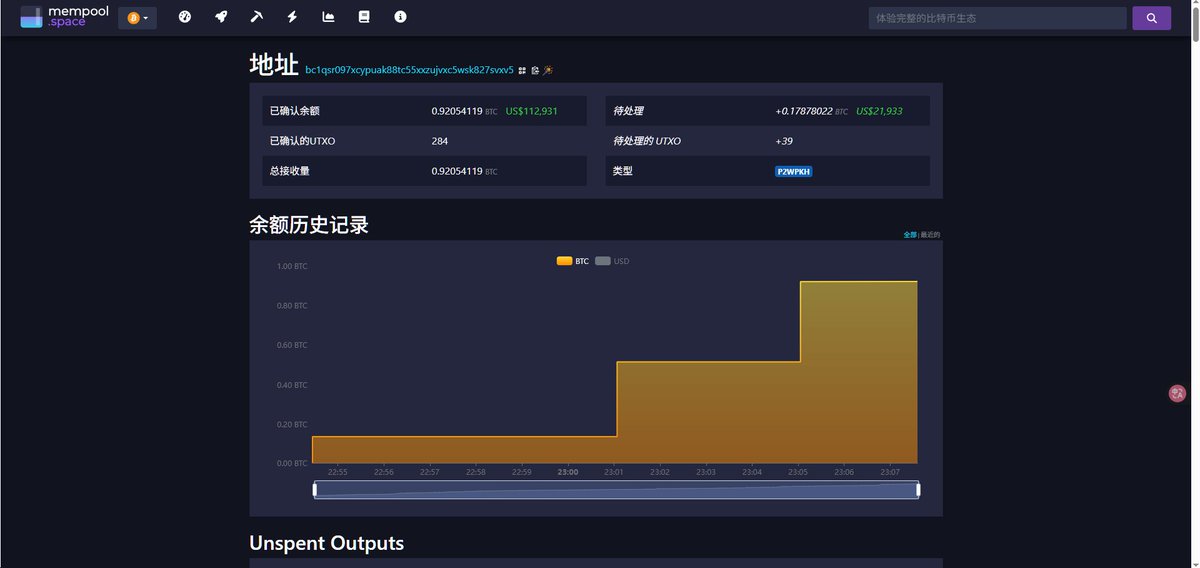Toggle the BTC series in chart legend

(573, 261)
